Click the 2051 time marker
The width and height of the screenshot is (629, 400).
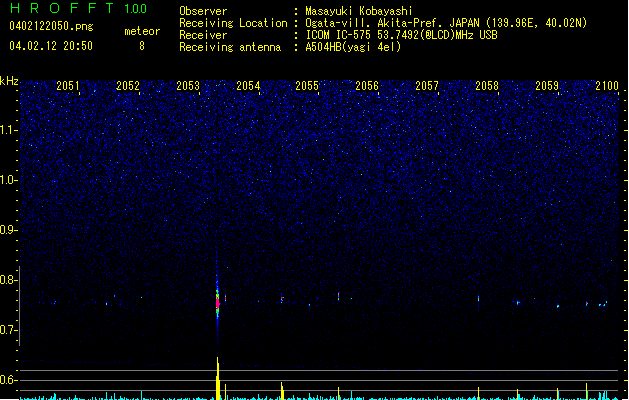pyautogui.click(x=68, y=86)
